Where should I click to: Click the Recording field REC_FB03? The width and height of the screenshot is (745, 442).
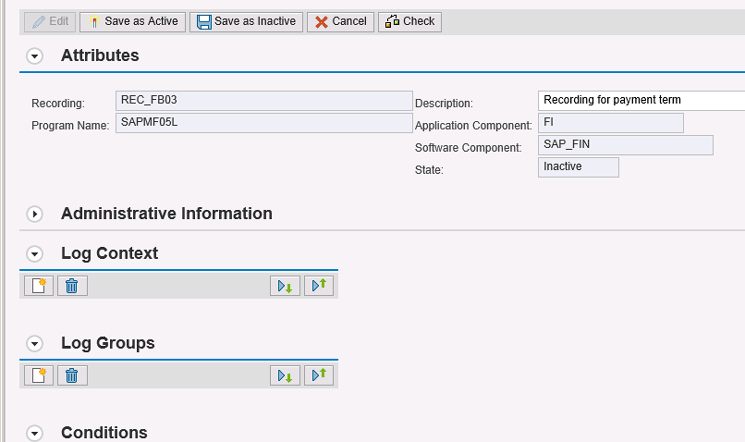(262, 101)
